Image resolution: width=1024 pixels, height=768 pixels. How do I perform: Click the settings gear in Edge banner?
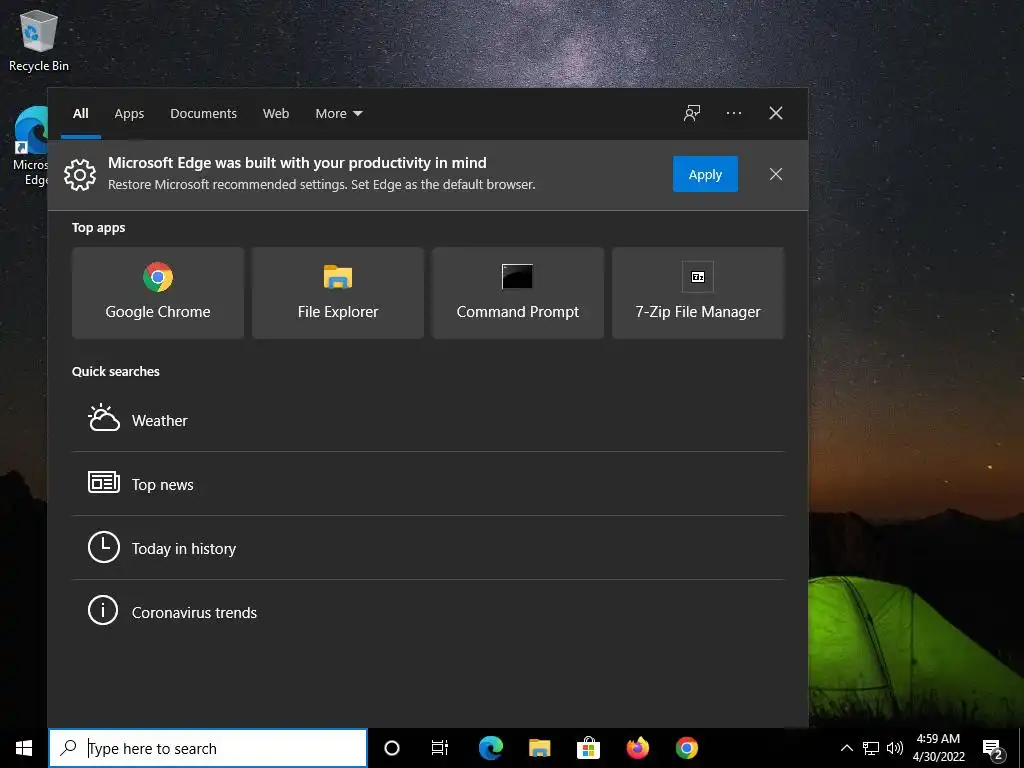tap(80, 174)
